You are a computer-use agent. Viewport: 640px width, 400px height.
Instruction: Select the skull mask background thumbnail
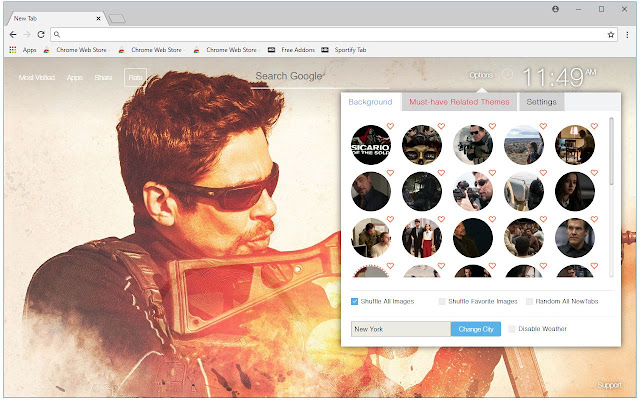click(422, 145)
